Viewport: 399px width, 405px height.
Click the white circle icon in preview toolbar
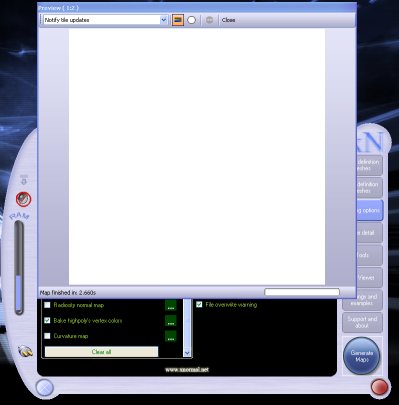pyautogui.click(x=191, y=20)
